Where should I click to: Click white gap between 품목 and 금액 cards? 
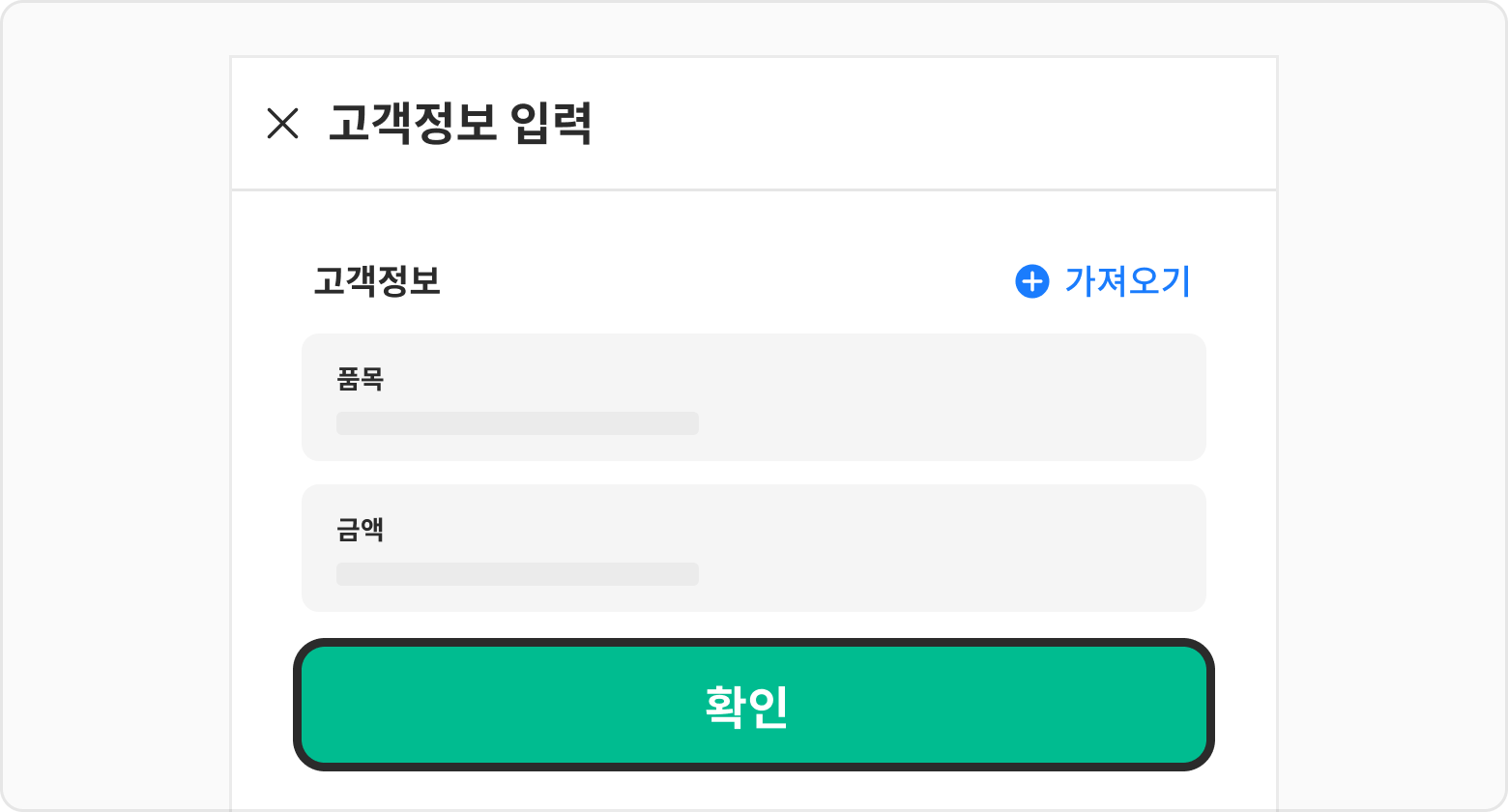pyautogui.click(x=754, y=473)
